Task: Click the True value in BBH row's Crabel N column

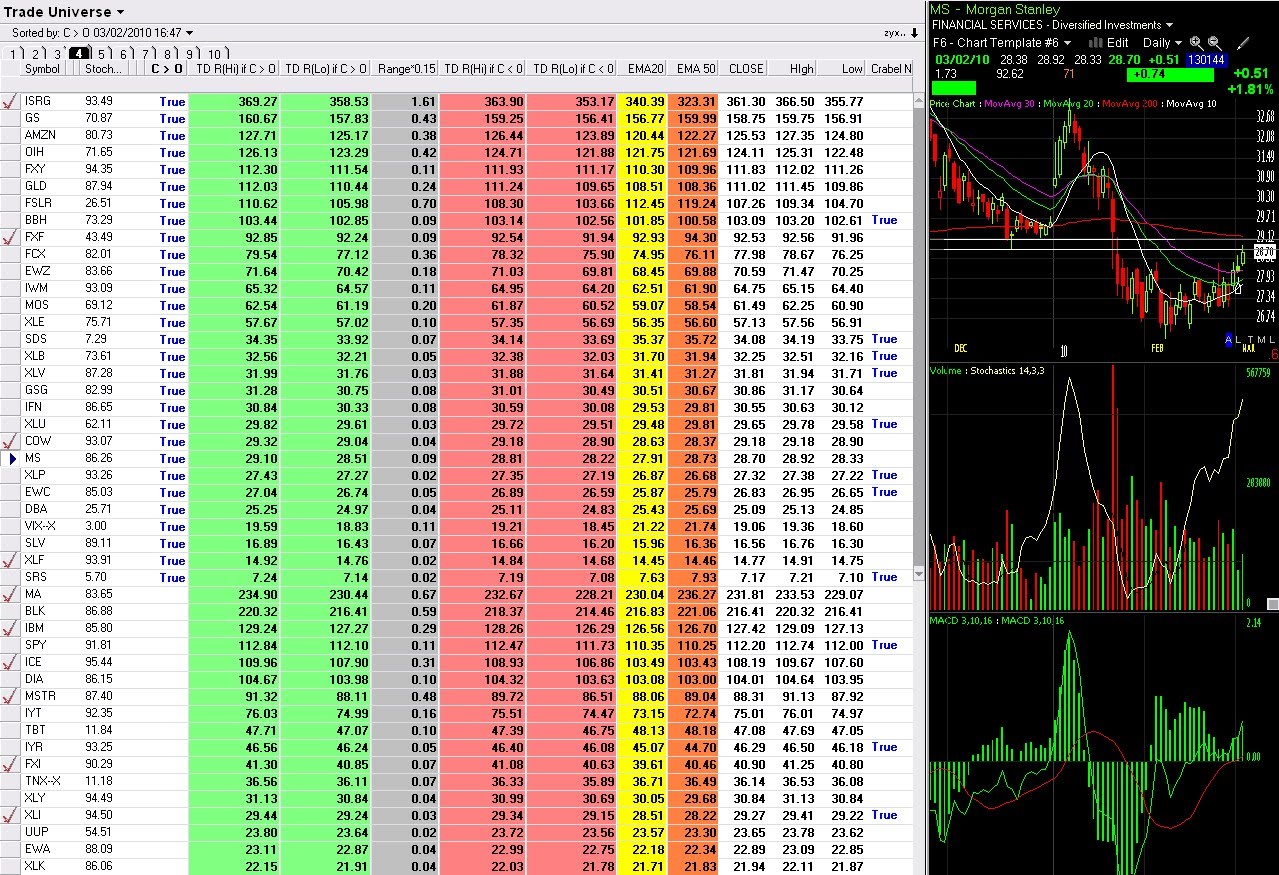Action: (884, 220)
